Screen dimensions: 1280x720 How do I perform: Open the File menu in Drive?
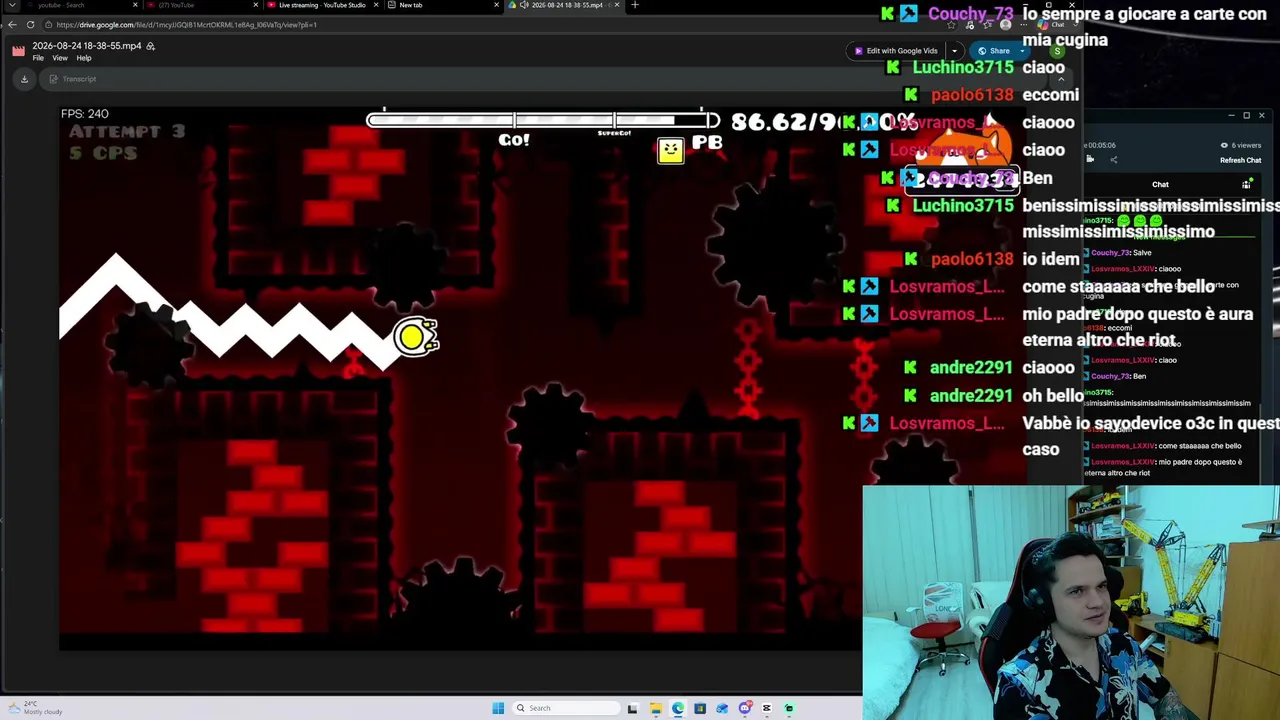click(x=38, y=58)
